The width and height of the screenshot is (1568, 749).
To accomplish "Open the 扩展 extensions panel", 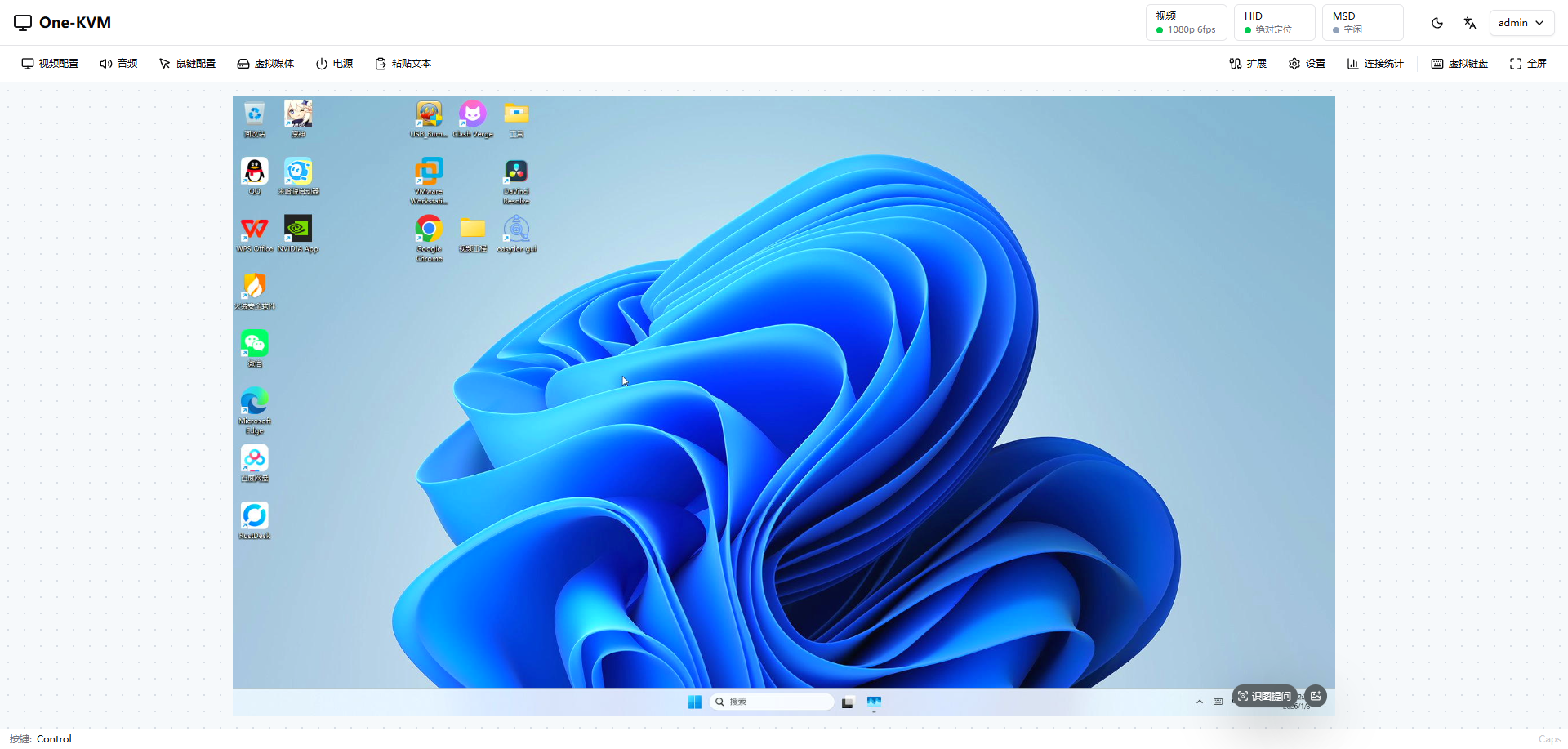I will [x=1248, y=64].
